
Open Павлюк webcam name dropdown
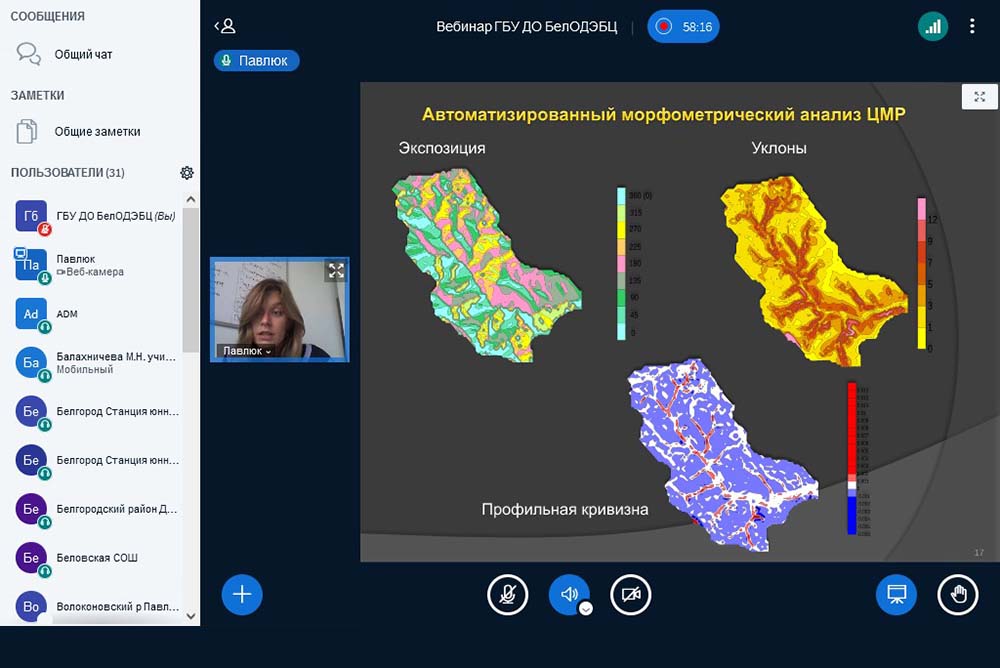(247, 351)
